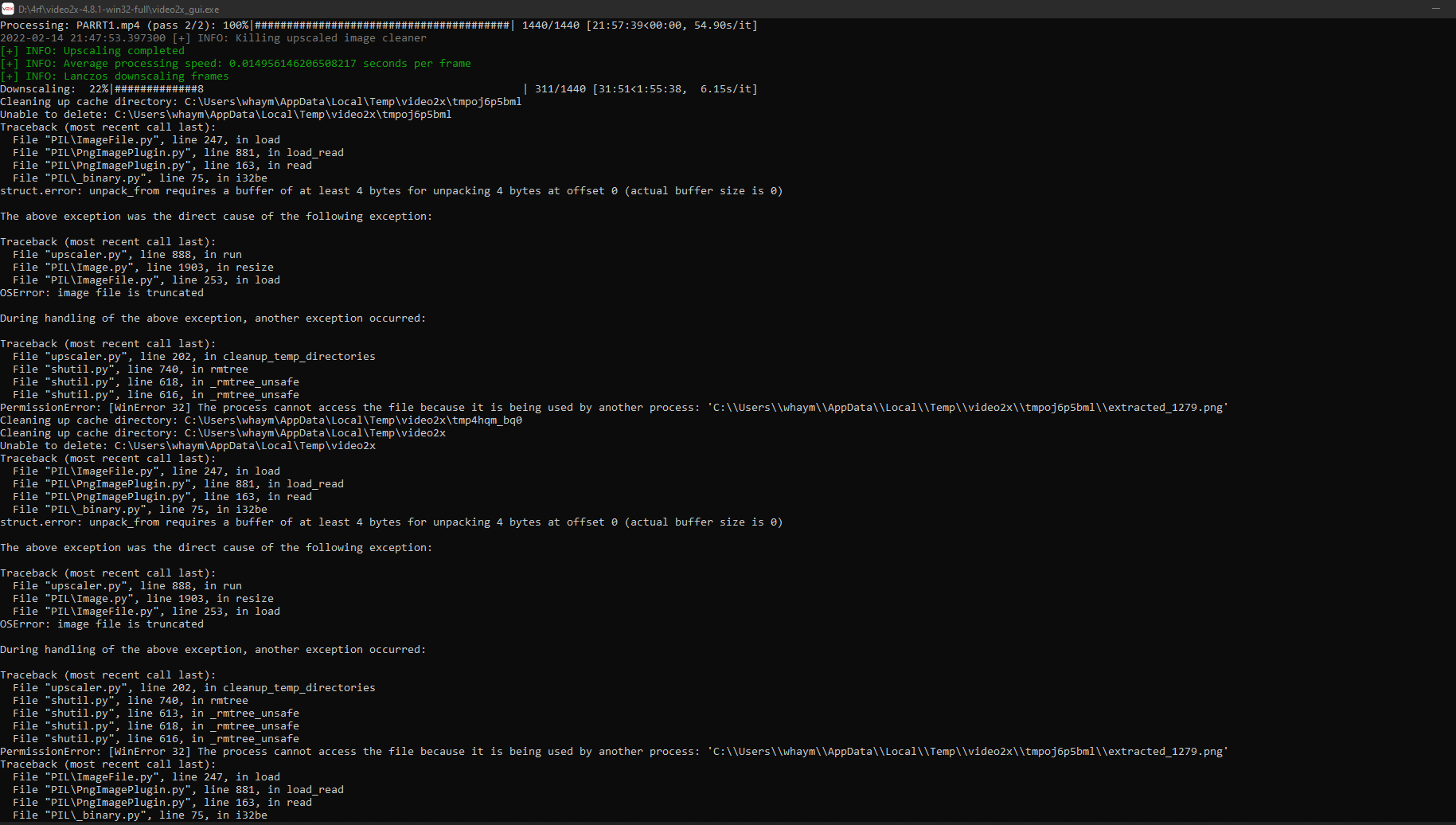Click the OSError image file is truncated line

(102, 292)
